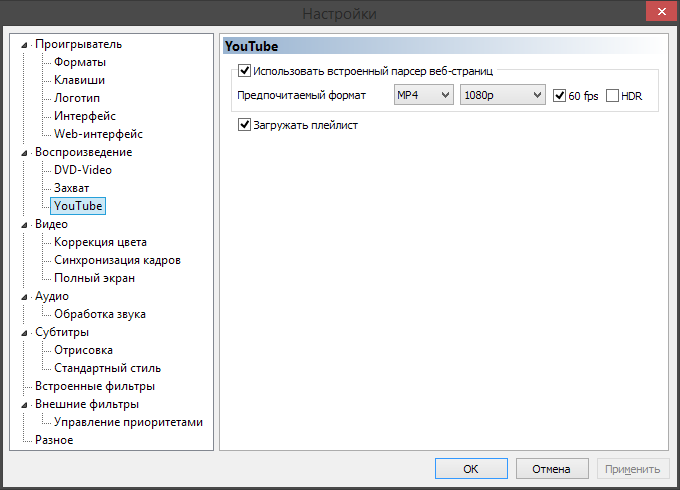Enable the HDR checkbox

click(x=612, y=96)
